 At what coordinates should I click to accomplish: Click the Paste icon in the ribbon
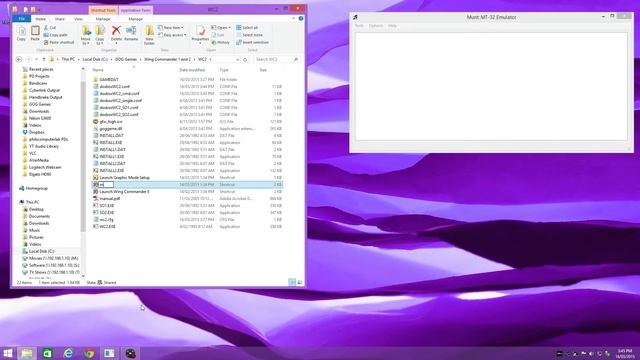tap(35, 33)
